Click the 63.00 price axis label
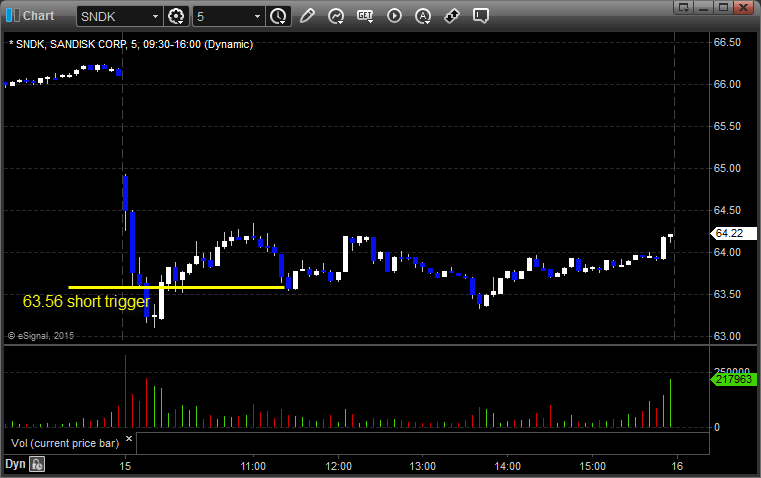Screen dimensions: 761x478 pos(727,336)
